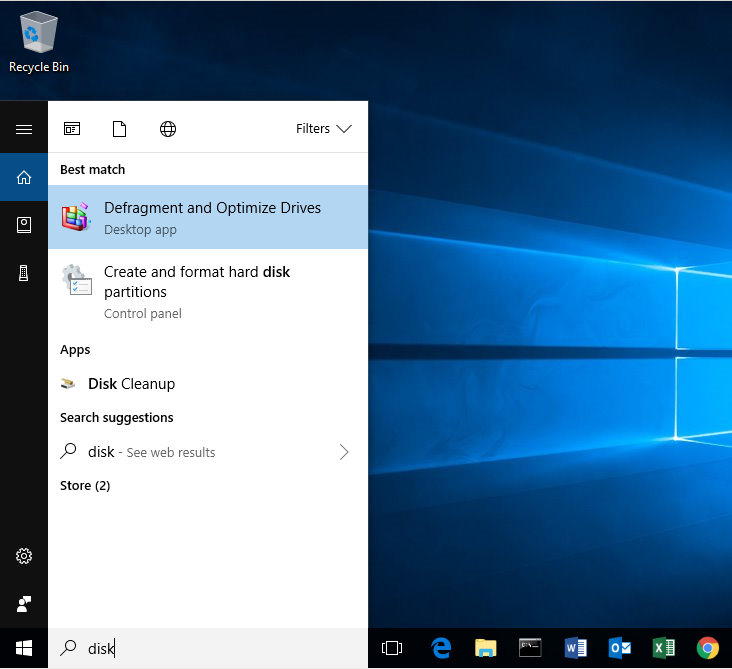Click the Feedback person icon in sidebar
Image resolution: width=732 pixels, height=669 pixels.
pos(24,604)
